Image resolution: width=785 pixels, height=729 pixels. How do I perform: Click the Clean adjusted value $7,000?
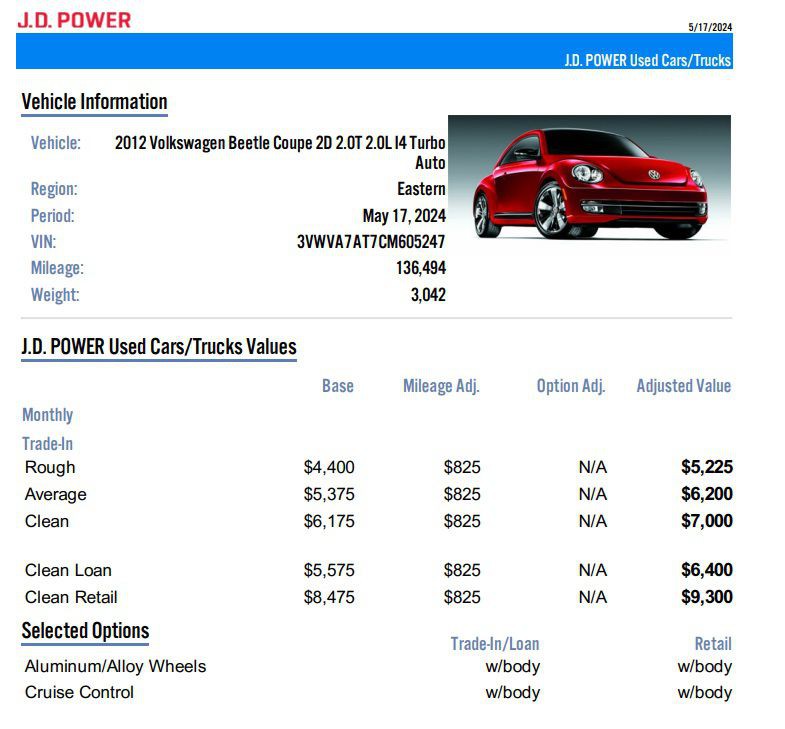(706, 521)
